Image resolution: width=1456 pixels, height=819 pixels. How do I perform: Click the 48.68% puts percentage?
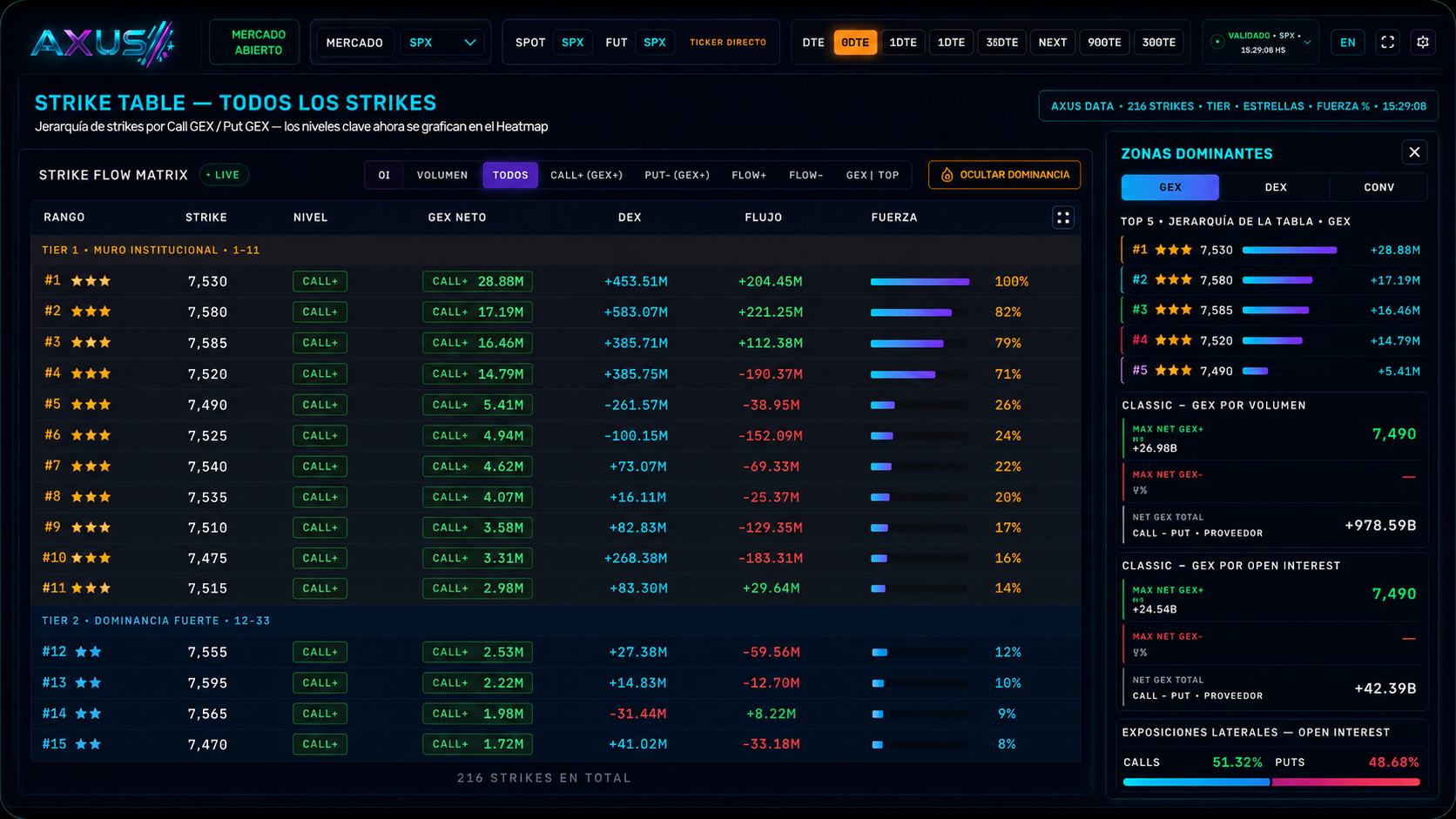1393,762
